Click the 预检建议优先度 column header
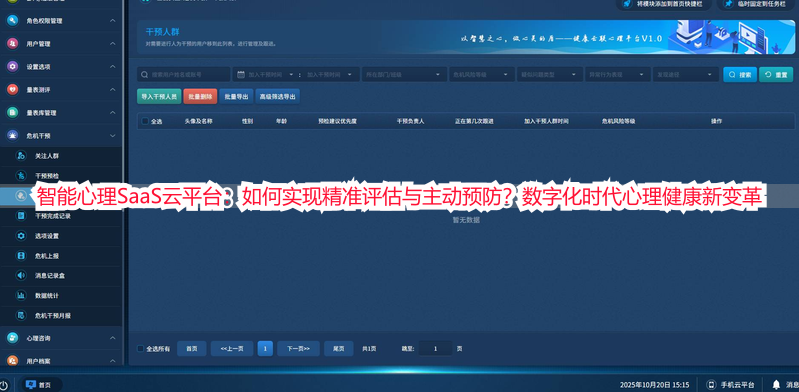This screenshot has width=799, height=392. click(x=337, y=121)
